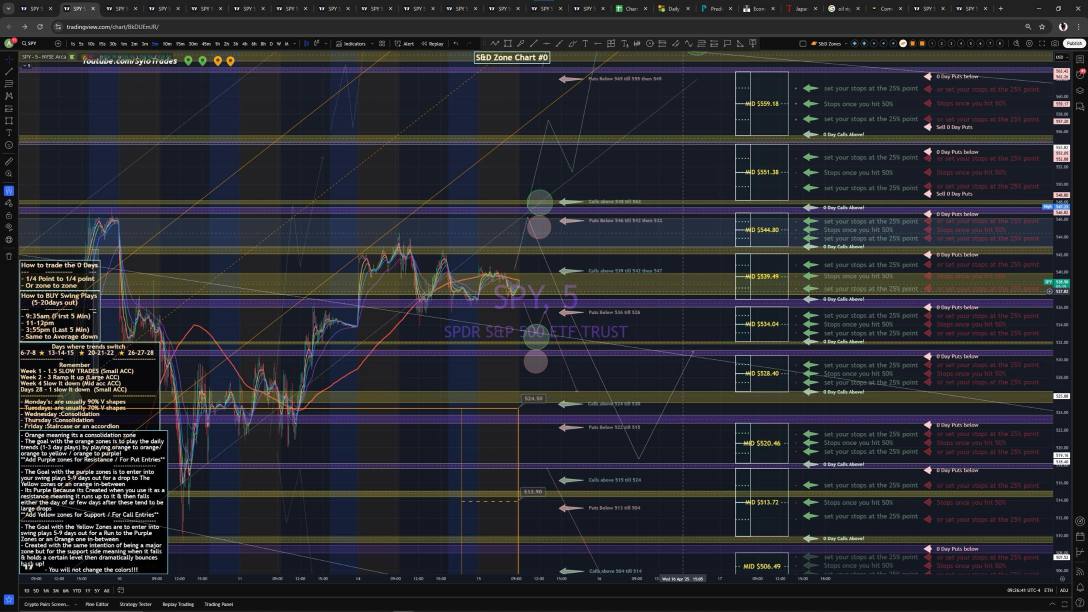1088x612 pixels.
Task: Open the ruler measure tool in left sidebar
Action: pos(8,160)
